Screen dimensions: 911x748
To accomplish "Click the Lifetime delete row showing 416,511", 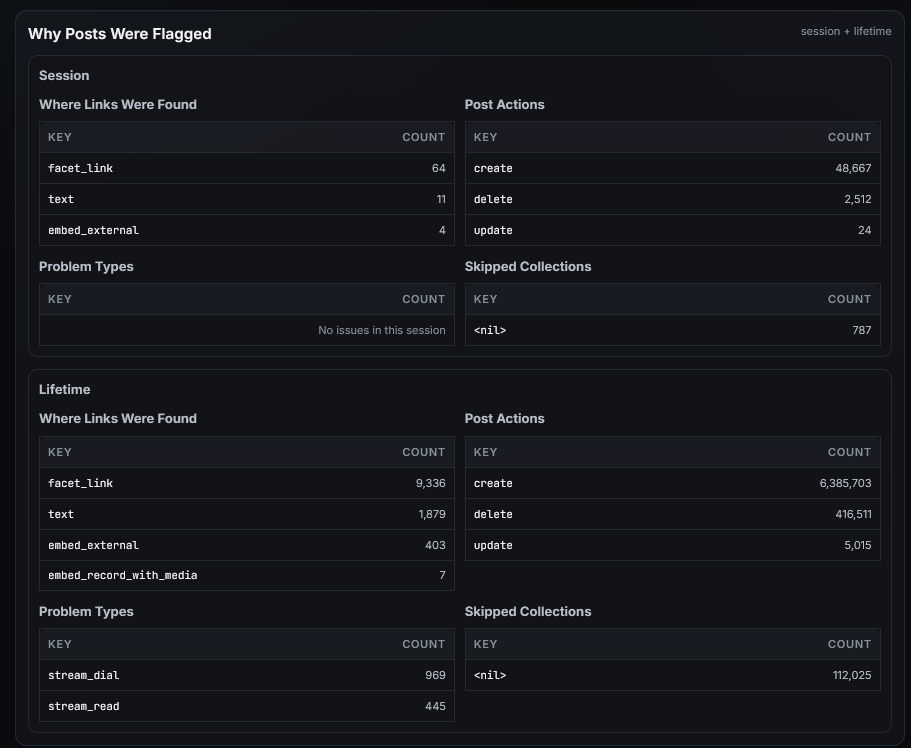I will pos(672,514).
